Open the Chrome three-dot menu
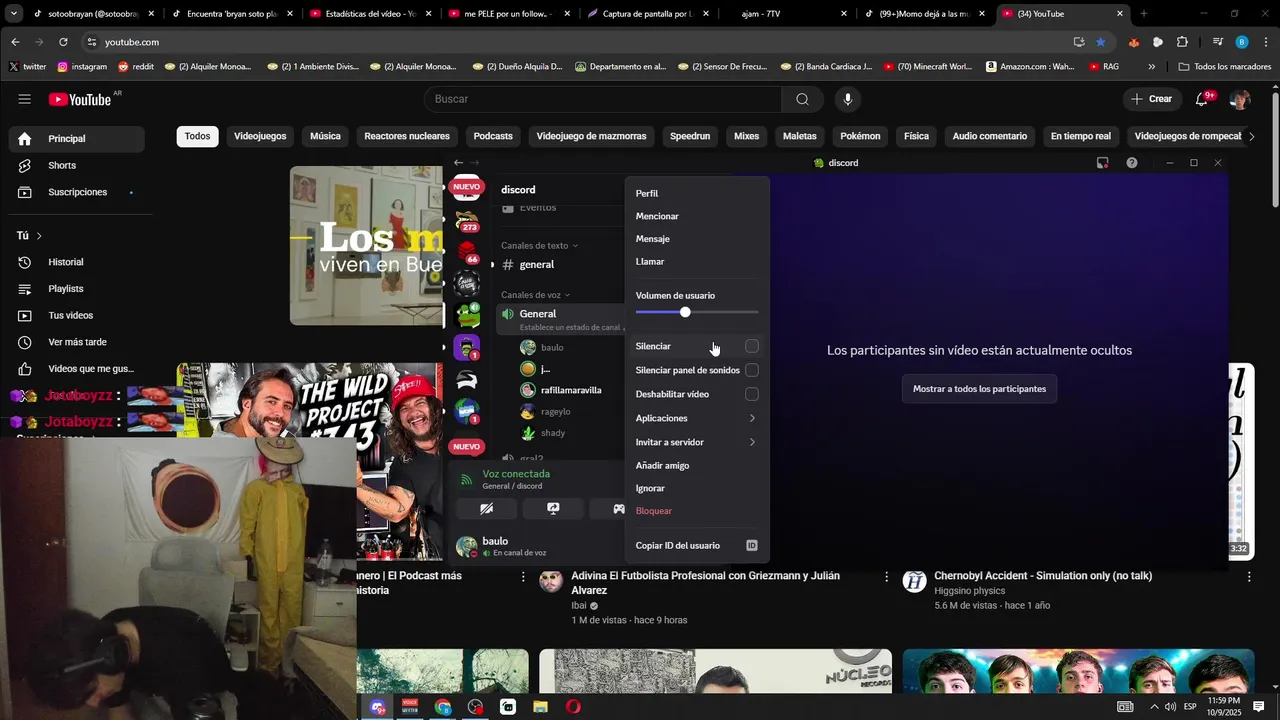 pyautogui.click(x=1264, y=42)
